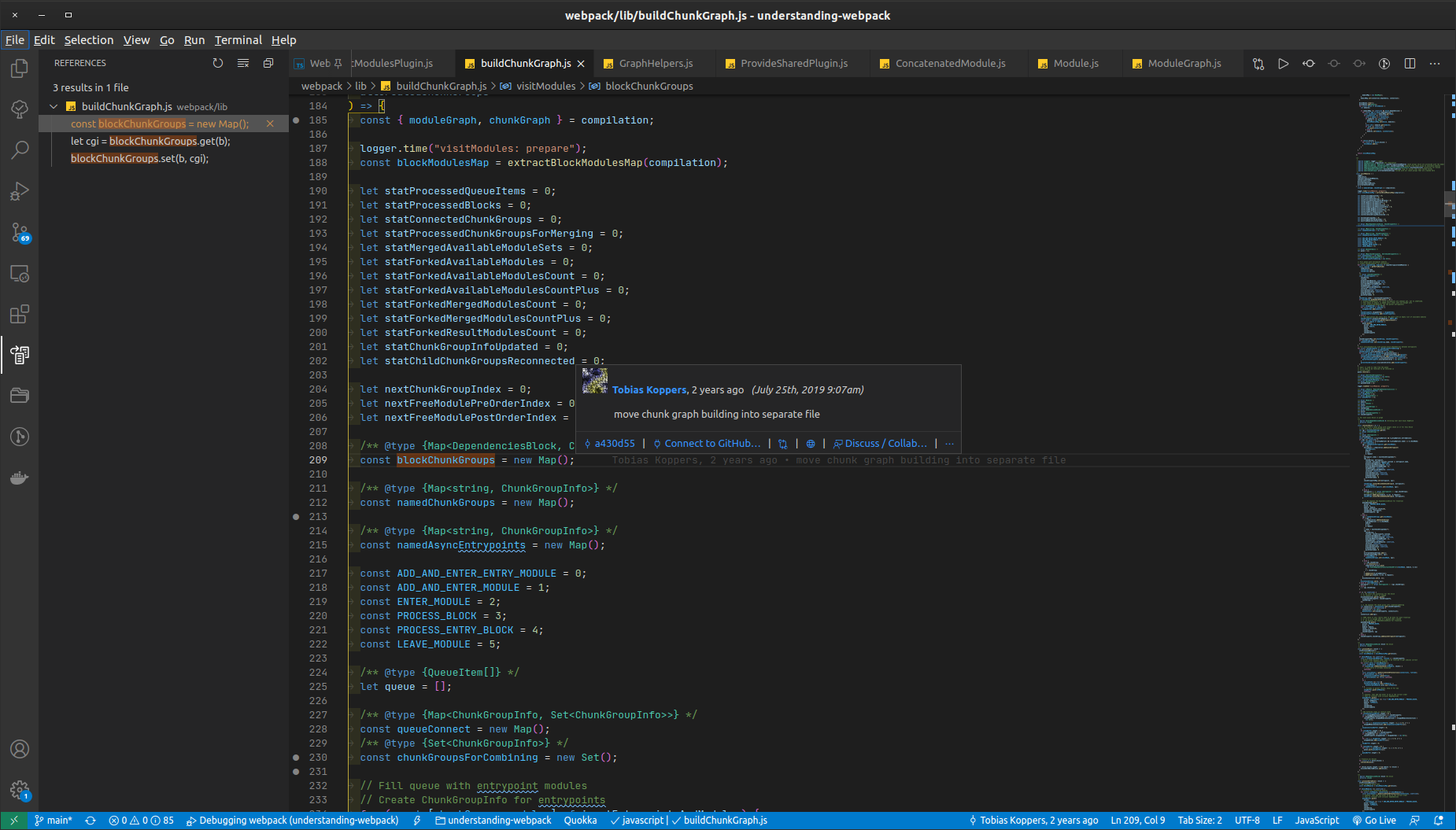Open the Run and Debug view
Image resolution: width=1456 pixels, height=830 pixels.
20,191
